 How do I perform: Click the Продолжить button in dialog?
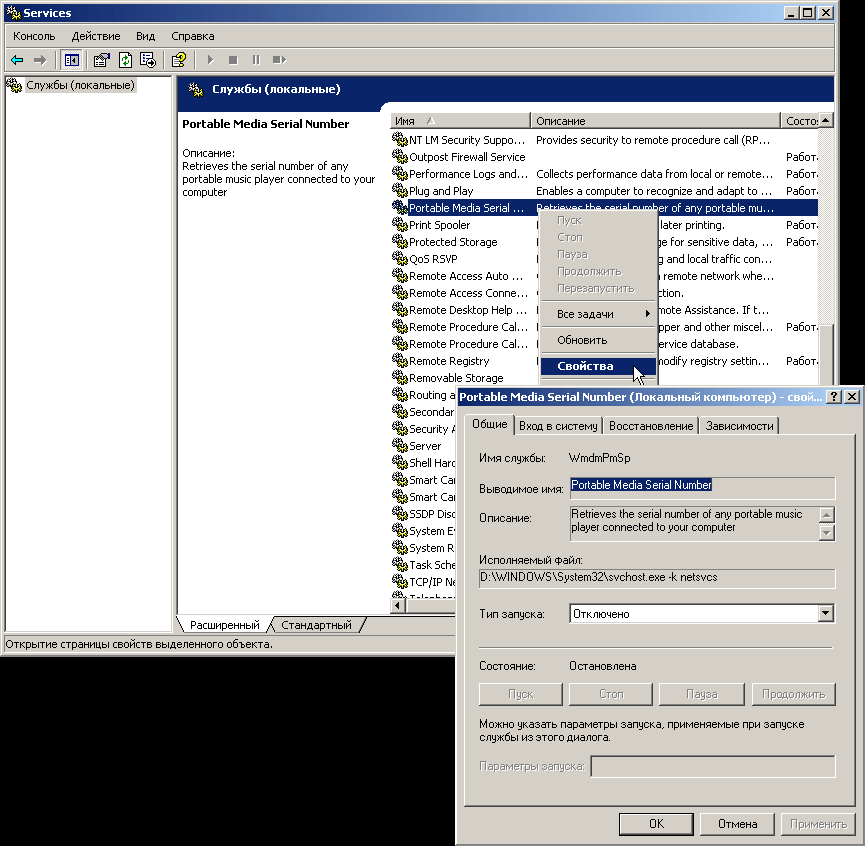pos(793,694)
